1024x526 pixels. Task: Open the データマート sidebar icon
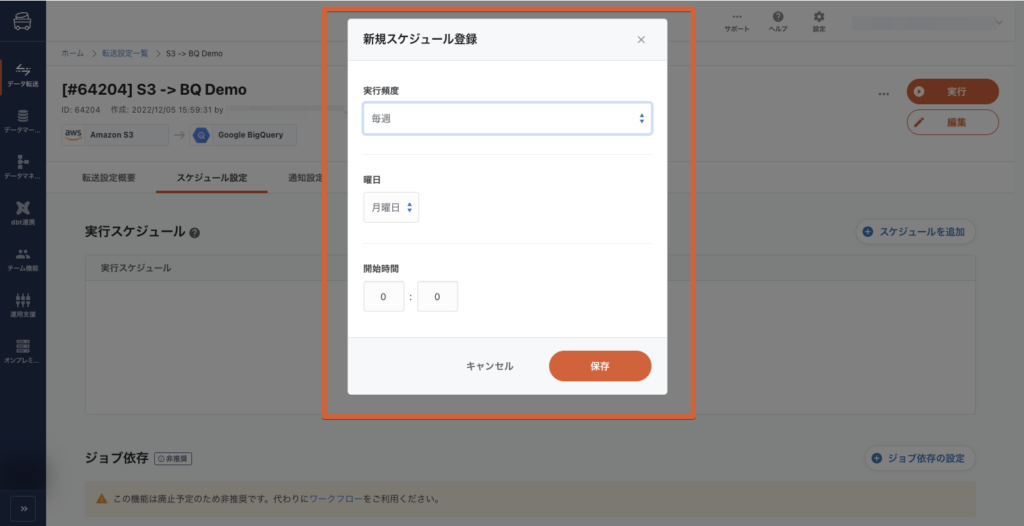[x=23, y=121]
